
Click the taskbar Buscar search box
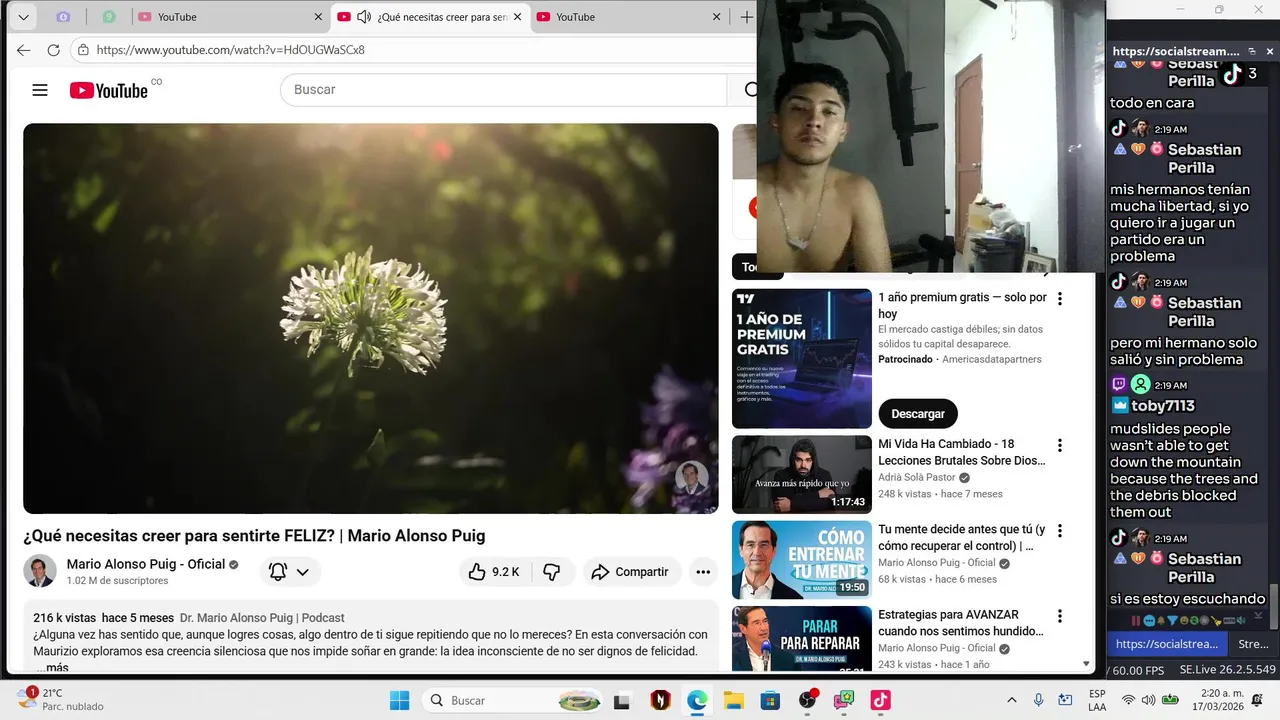pos(512,700)
